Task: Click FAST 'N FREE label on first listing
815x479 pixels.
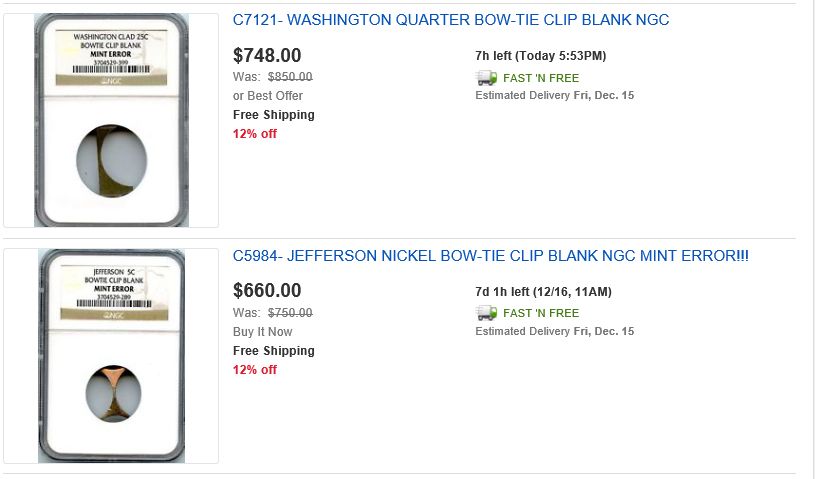Action: (541, 78)
